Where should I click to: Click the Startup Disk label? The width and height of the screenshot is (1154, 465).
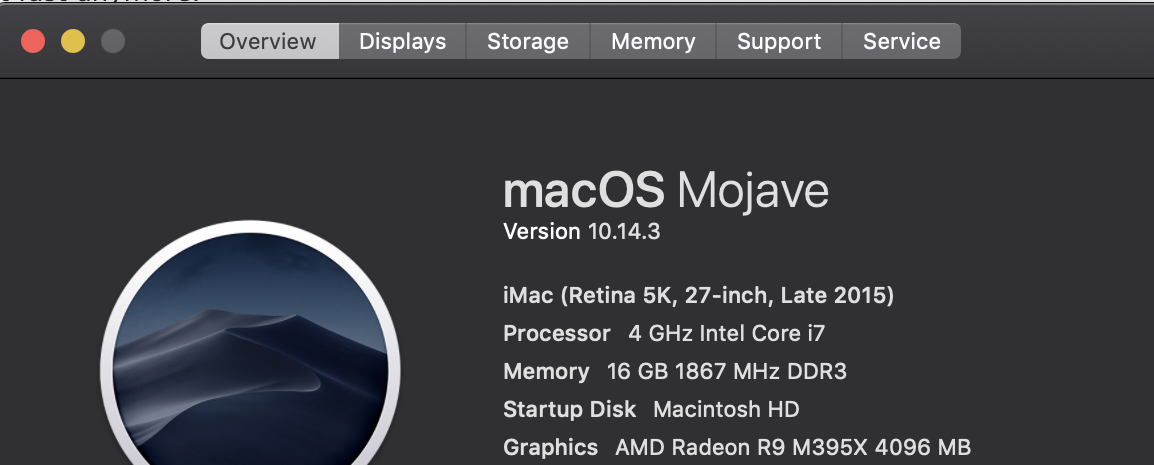point(569,410)
